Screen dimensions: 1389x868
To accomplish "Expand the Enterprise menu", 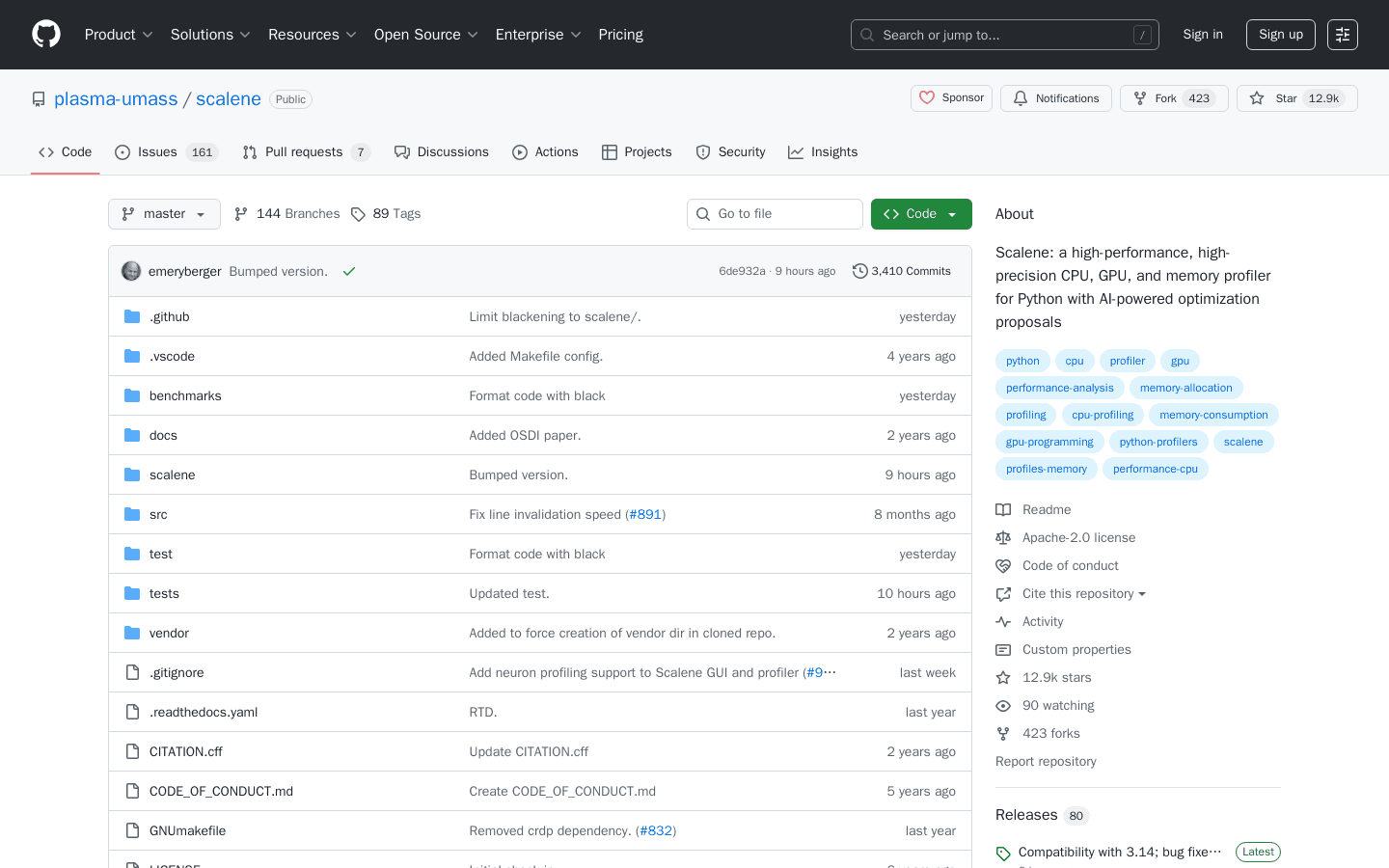I will tap(538, 35).
